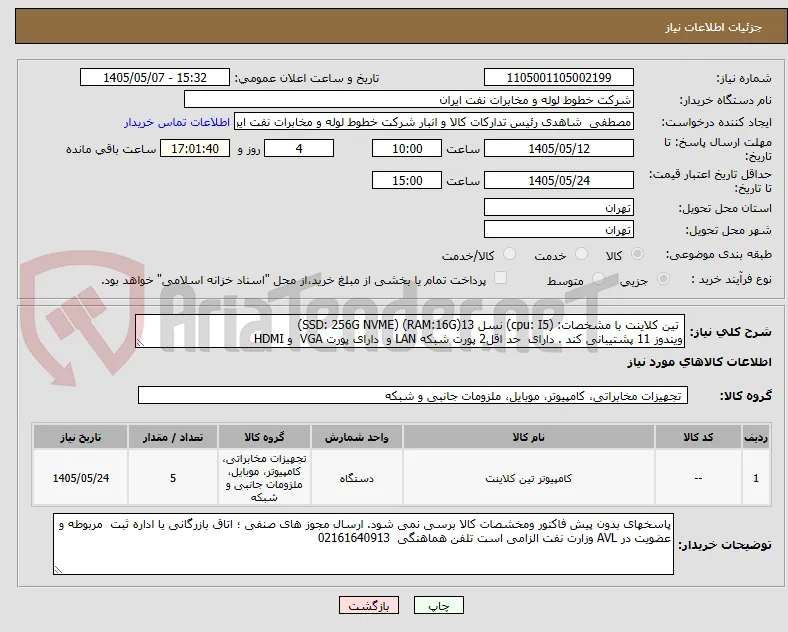Image resolution: width=788 pixels, height=632 pixels.
Task: Click the resize handle of buyer notes box
Action: [x=58, y=570]
